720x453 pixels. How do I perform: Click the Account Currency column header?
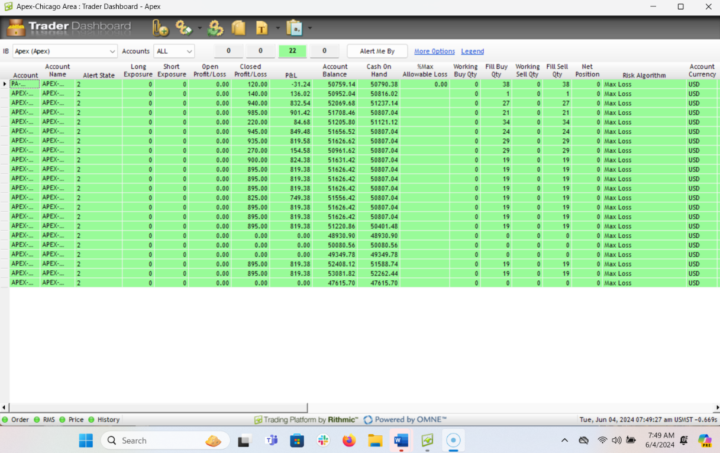coord(702,70)
